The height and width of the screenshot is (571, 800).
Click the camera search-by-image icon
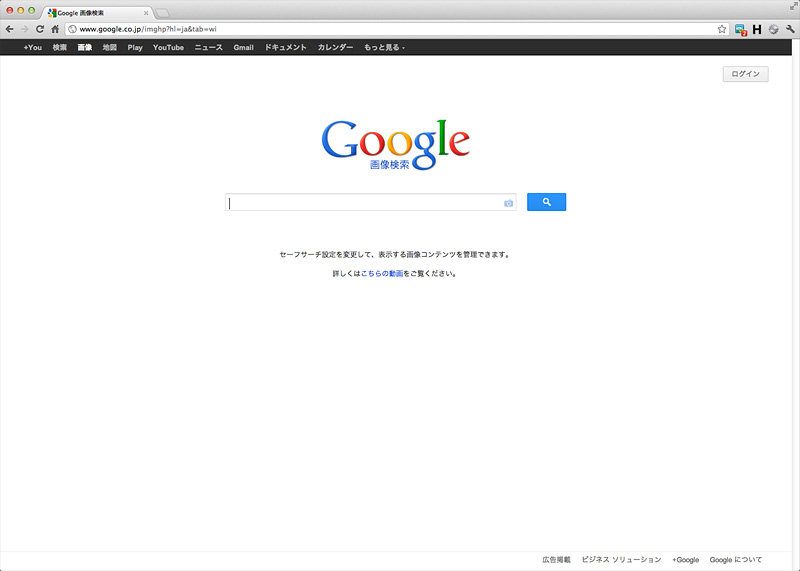point(509,203)
